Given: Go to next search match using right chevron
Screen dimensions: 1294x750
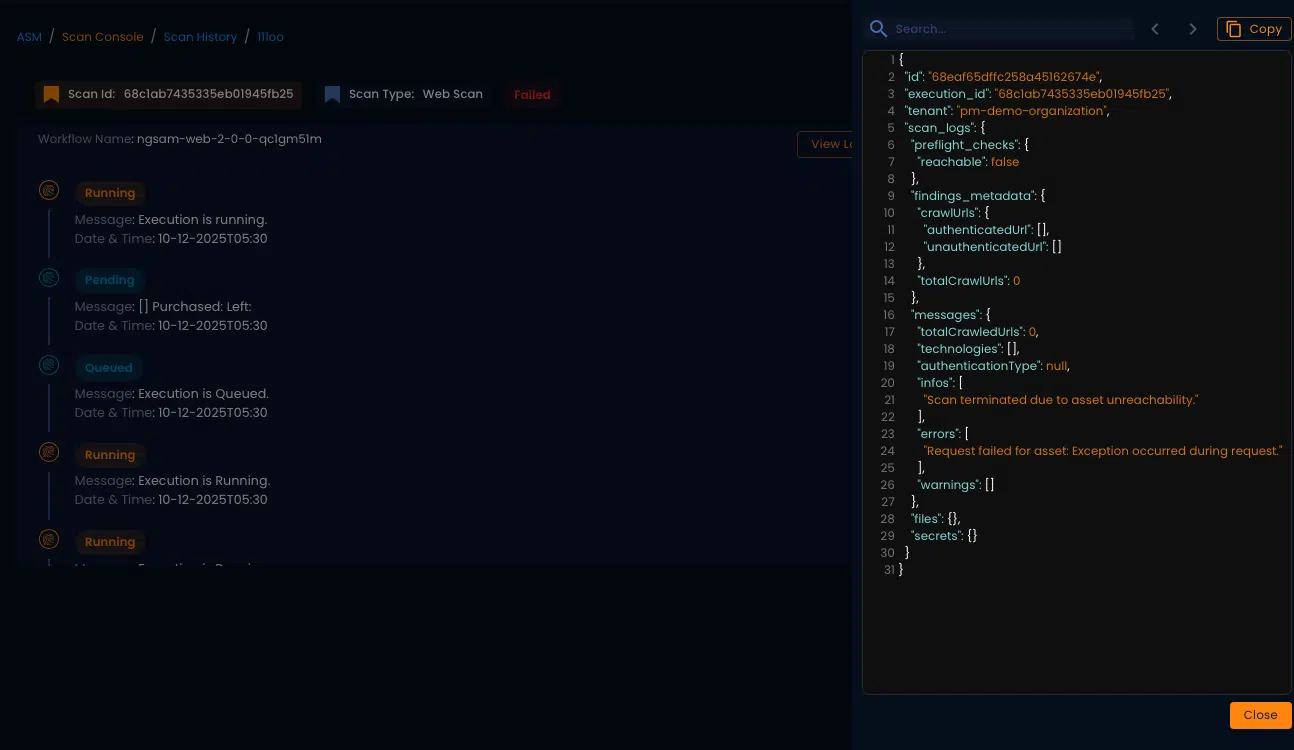Looking at the screenshot, I should [x=1192, y=29].
